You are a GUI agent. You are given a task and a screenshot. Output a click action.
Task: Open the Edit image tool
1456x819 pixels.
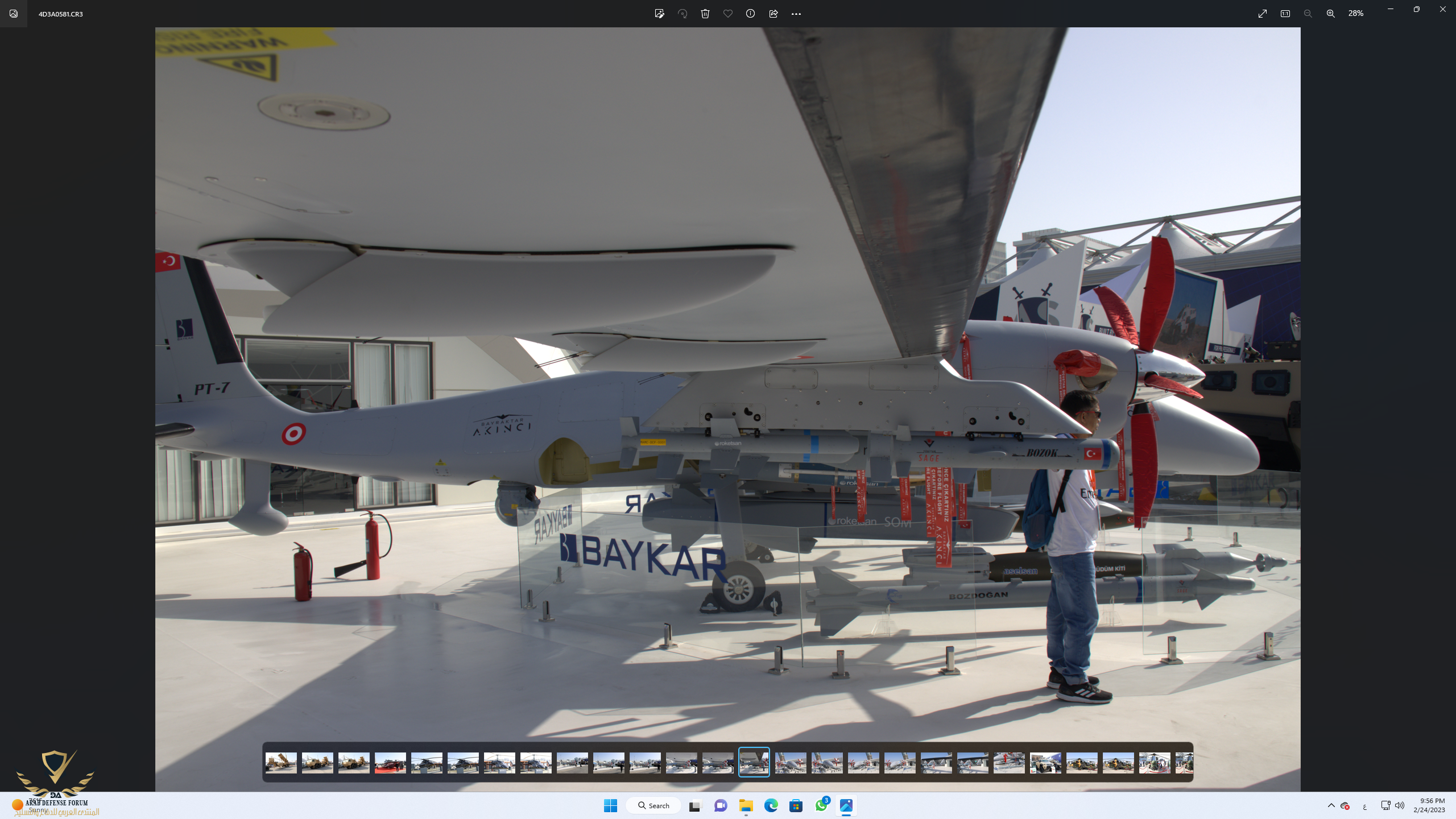click(659, 14)
